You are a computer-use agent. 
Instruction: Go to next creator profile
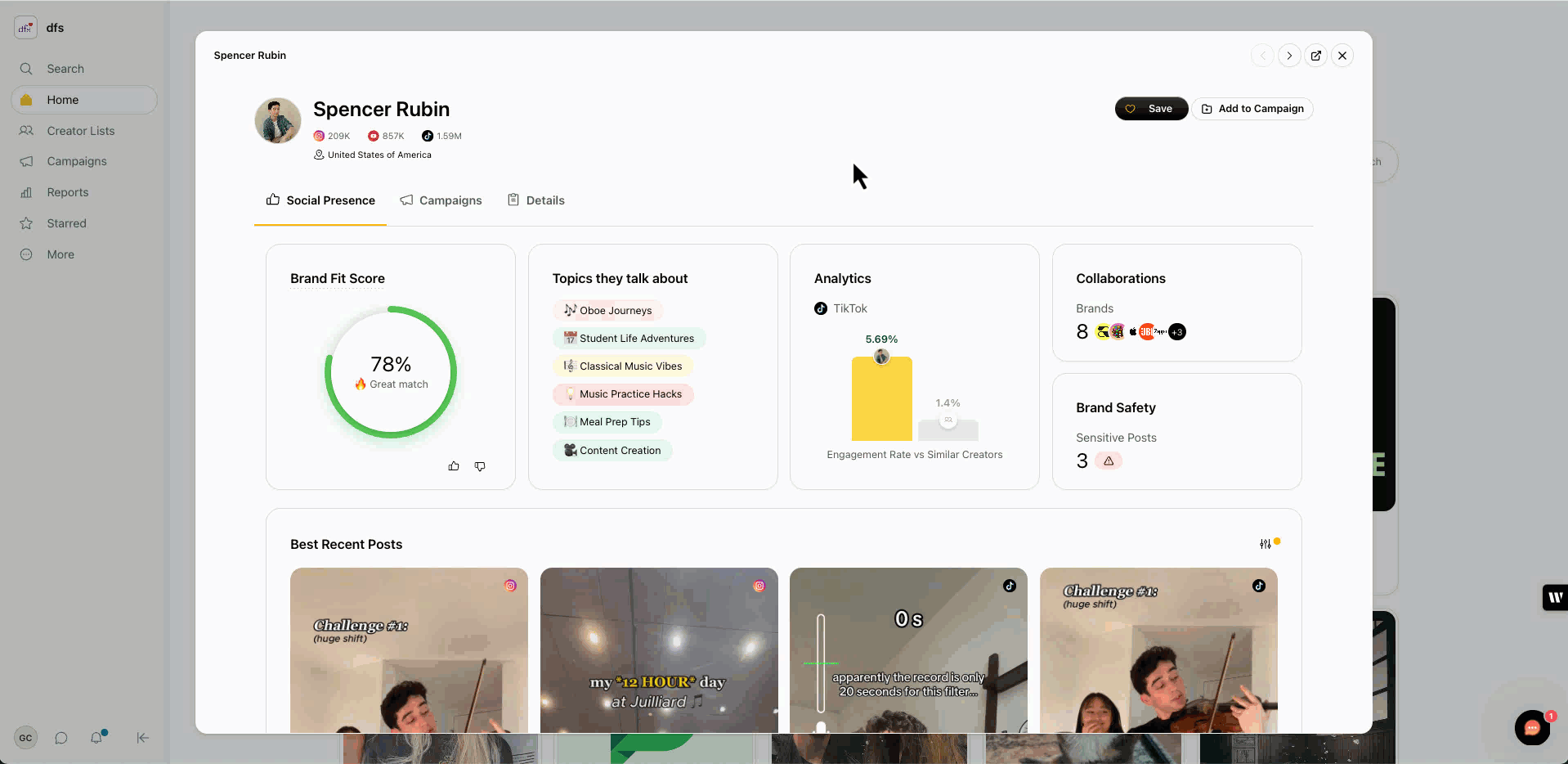click(1289, 56)
